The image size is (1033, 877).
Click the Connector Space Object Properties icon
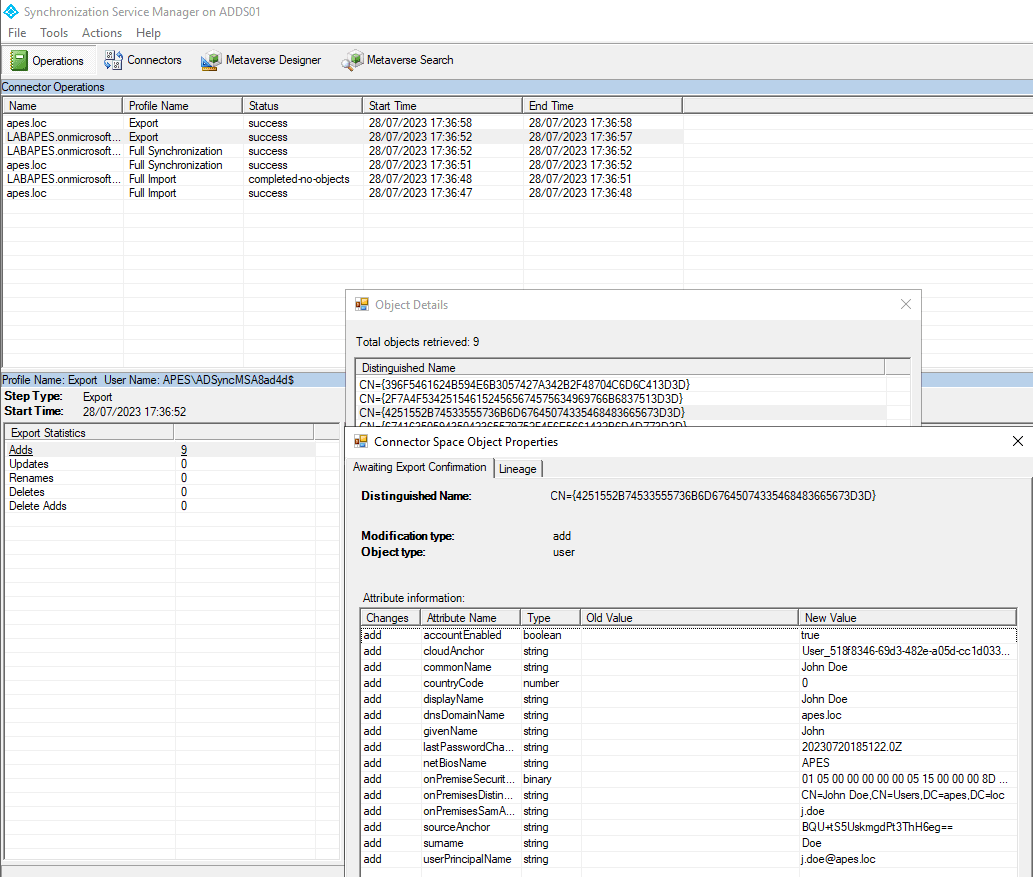360,441
